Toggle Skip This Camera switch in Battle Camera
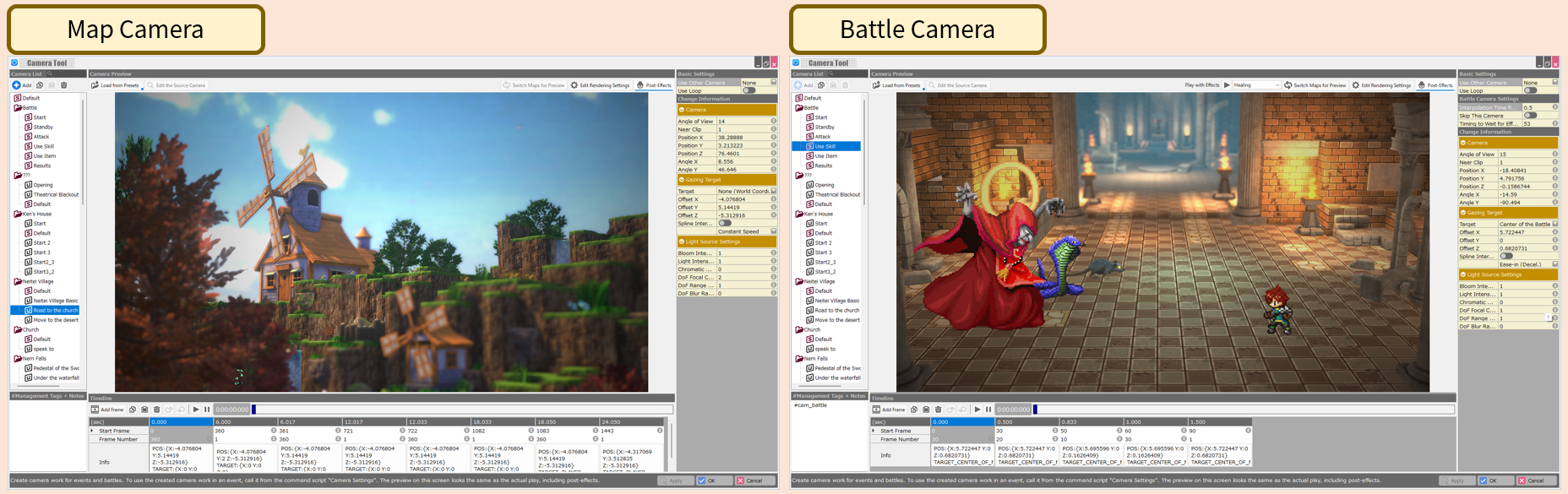The height and width of the screenshot is (494, 1568). click(x=1530, y=116)
